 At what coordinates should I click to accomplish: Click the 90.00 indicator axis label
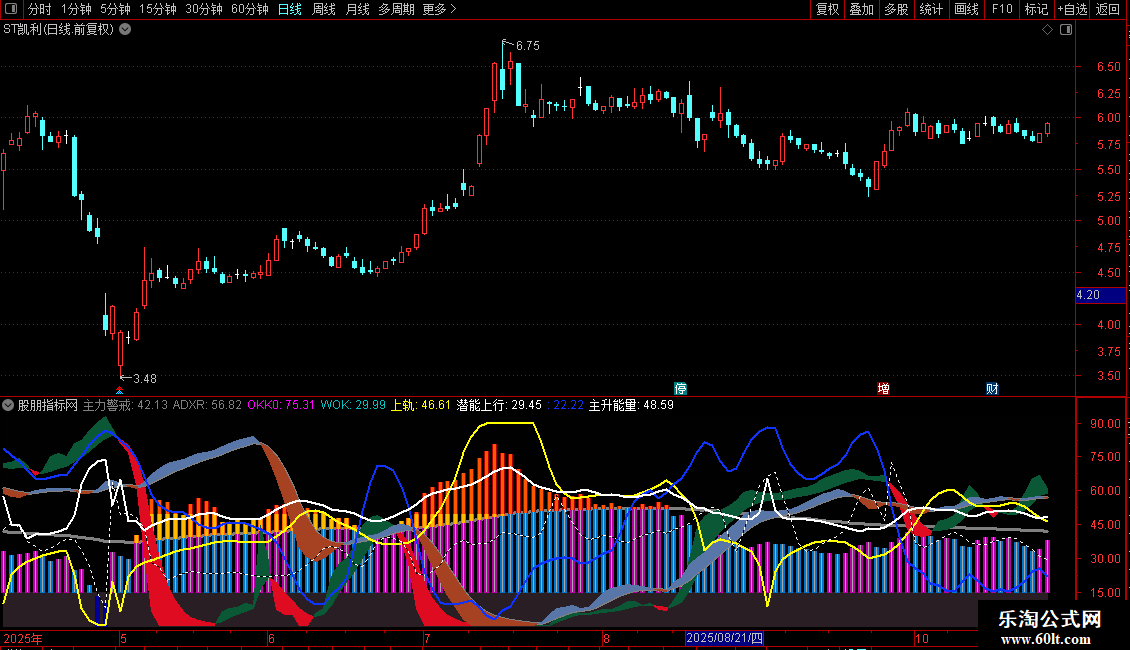pyautogui.click(x=1105, y=424)
